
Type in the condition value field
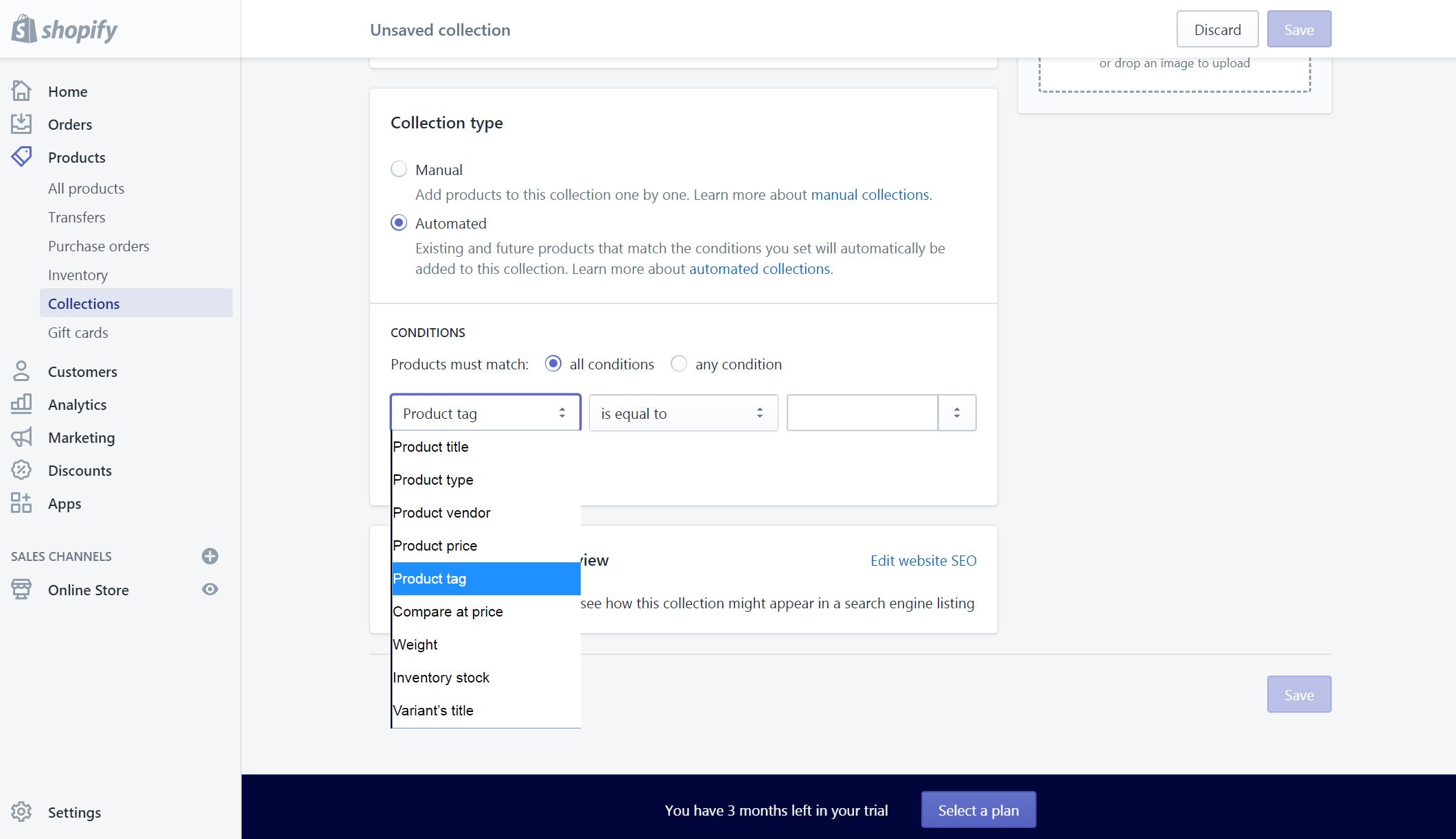862,413
